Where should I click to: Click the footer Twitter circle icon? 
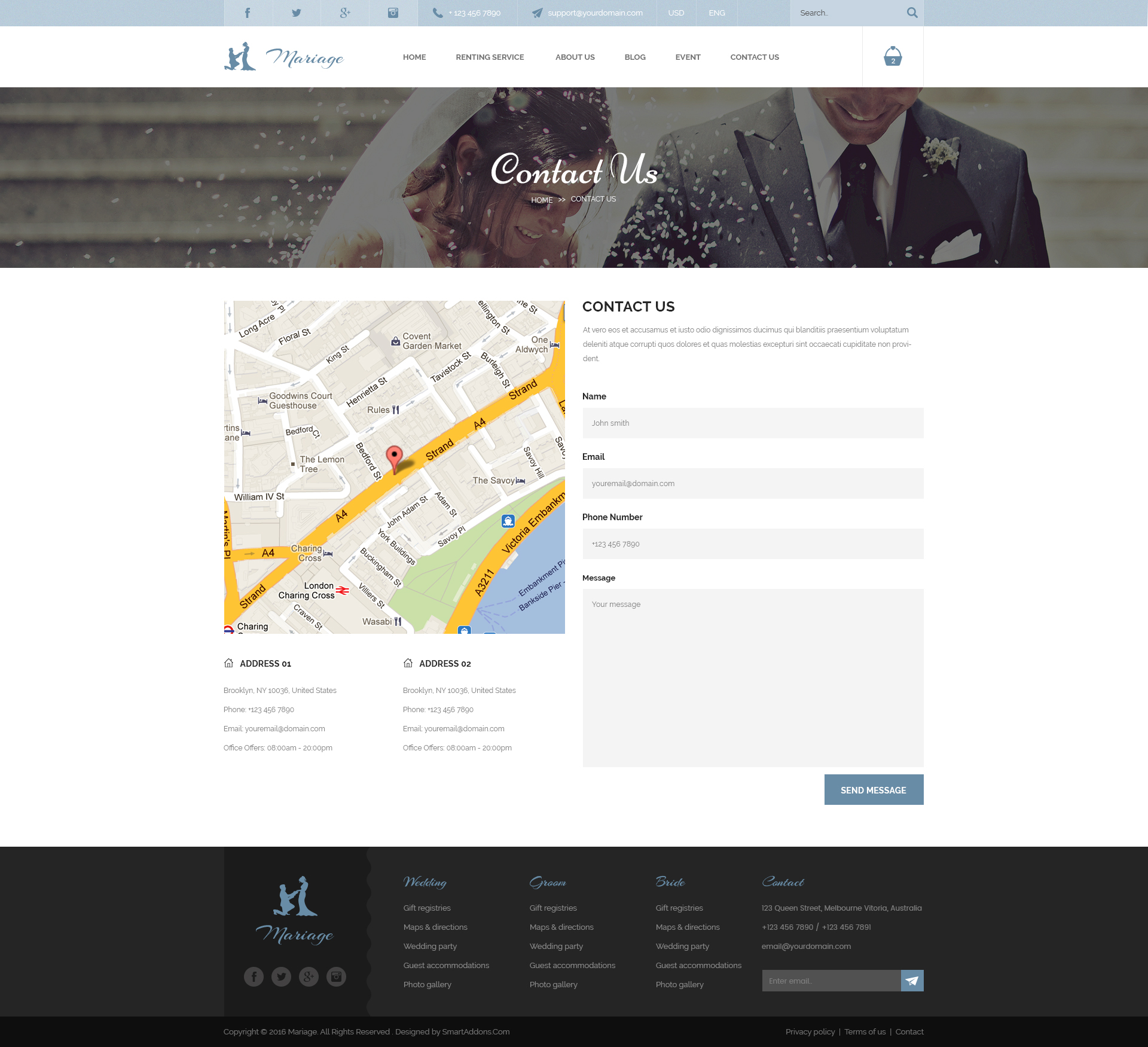[281, 976]
